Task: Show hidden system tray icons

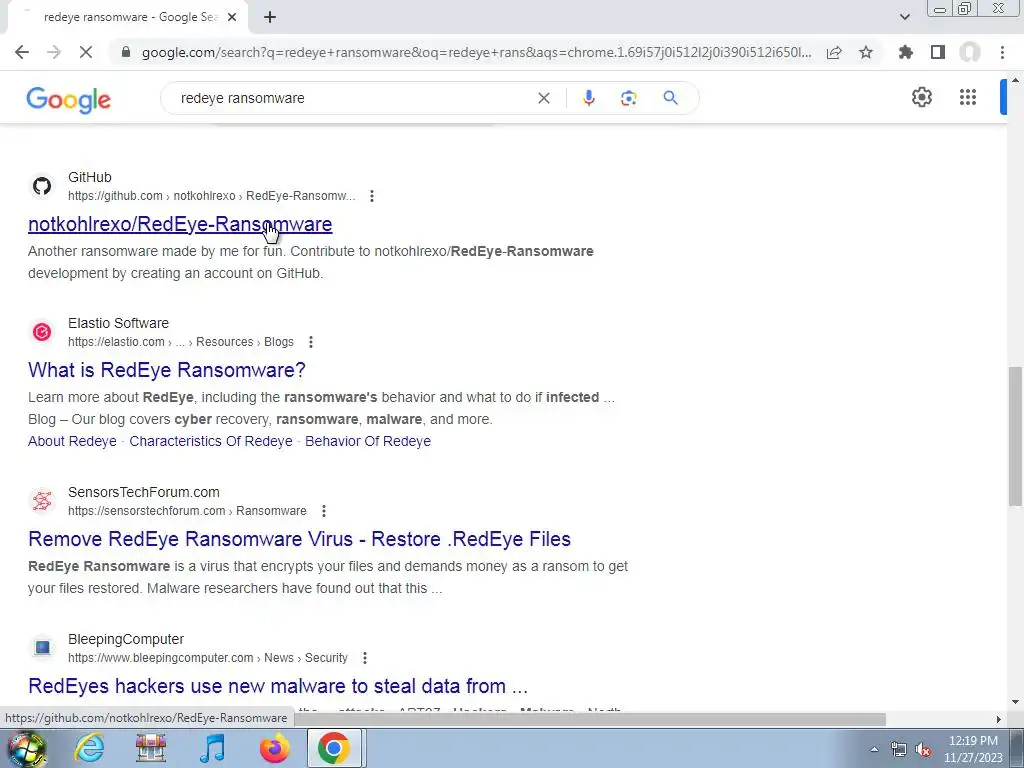Action: [x=874, y=749]
